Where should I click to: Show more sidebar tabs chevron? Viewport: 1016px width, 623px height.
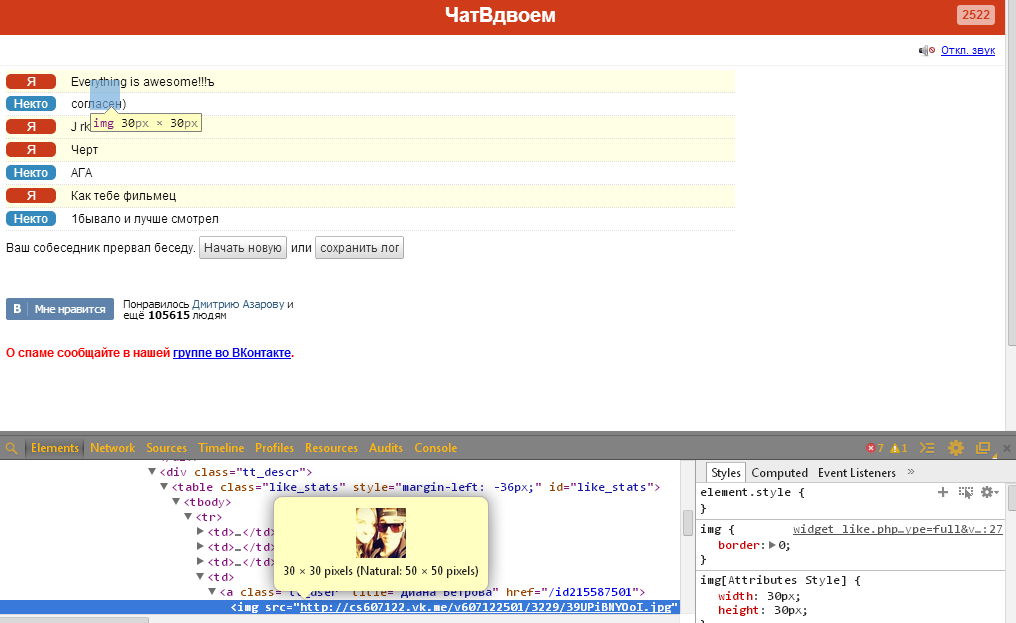pyautogui.click(x=911, y=472)
